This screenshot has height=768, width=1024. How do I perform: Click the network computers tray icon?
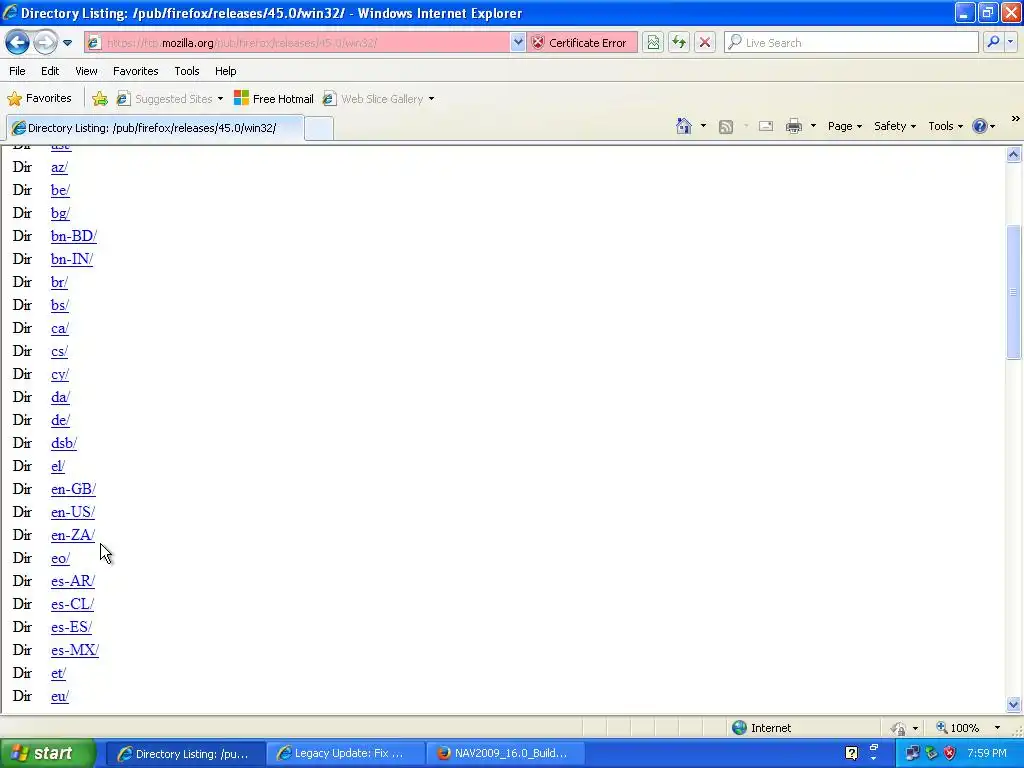[x=912, y=753]
